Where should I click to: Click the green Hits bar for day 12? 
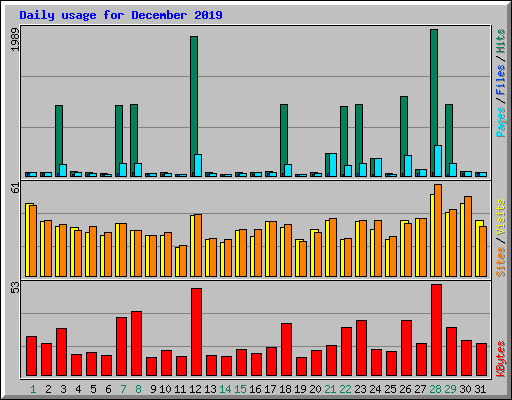coord(194,106)
